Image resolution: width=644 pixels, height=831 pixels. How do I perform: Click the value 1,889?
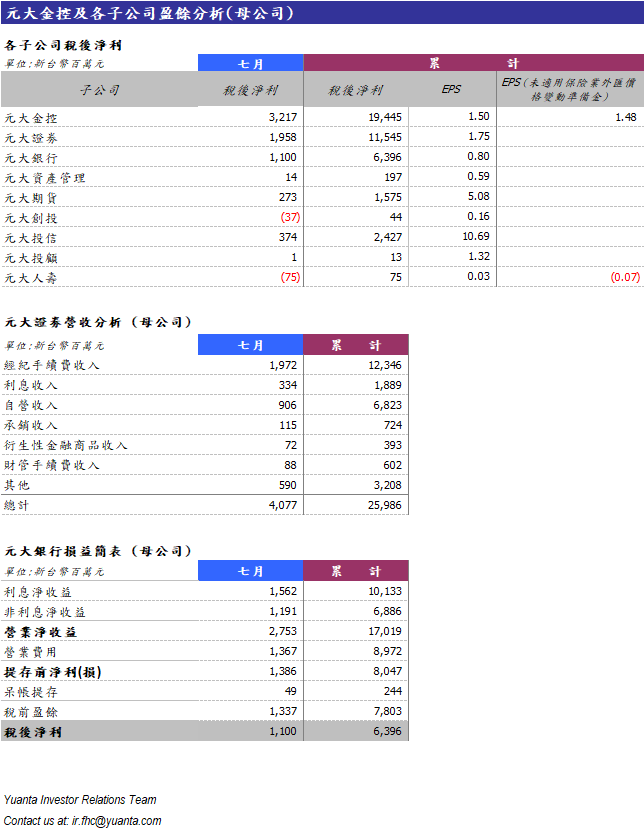pos(387,385)
